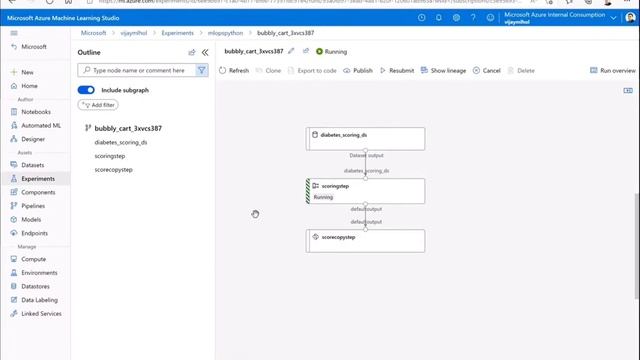Screen dimensions: 640x360
Task: Publish the pipeline
Action: [x=358, y=71]
